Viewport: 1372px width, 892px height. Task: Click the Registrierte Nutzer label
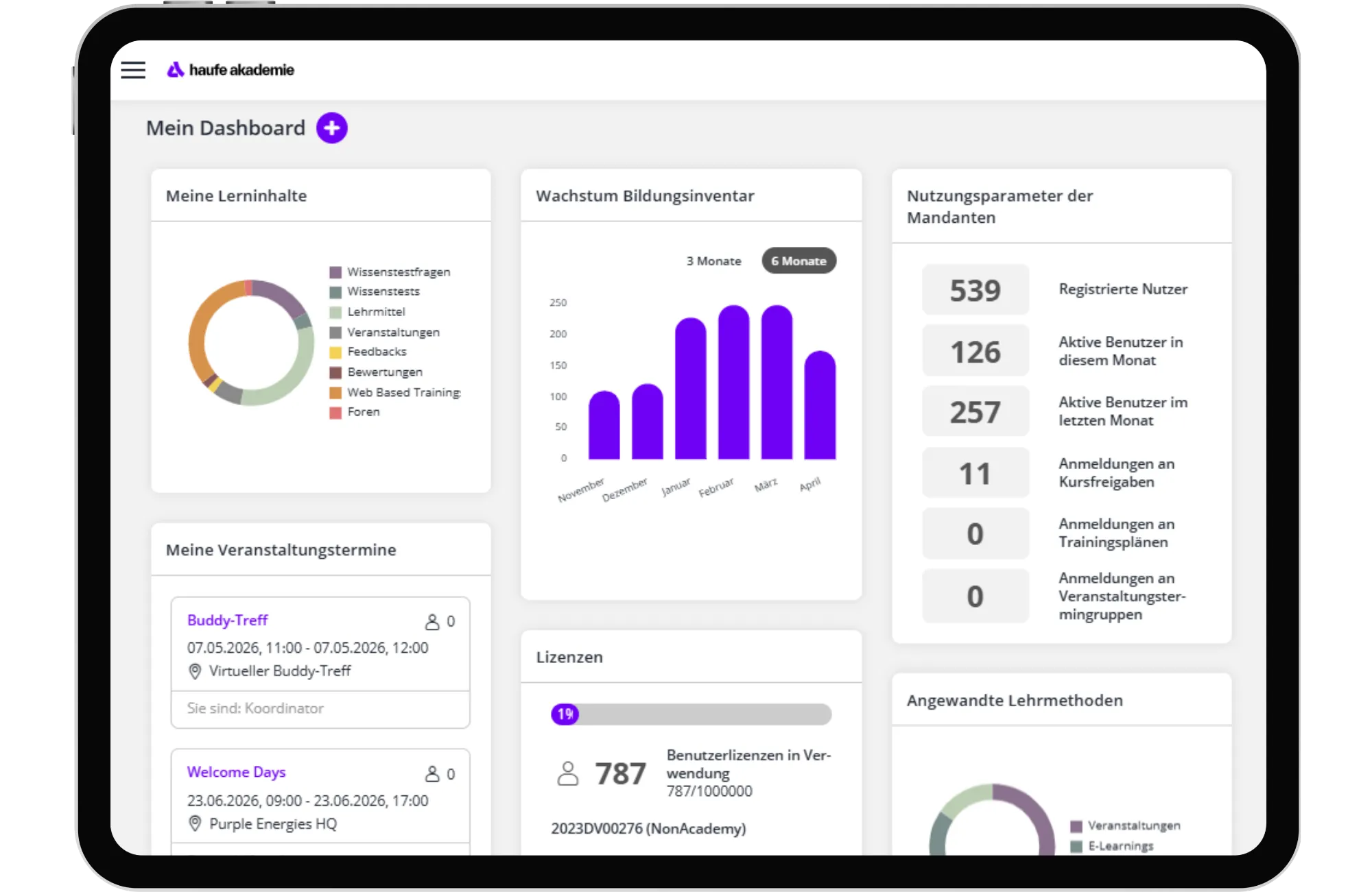click(1123, 289)
